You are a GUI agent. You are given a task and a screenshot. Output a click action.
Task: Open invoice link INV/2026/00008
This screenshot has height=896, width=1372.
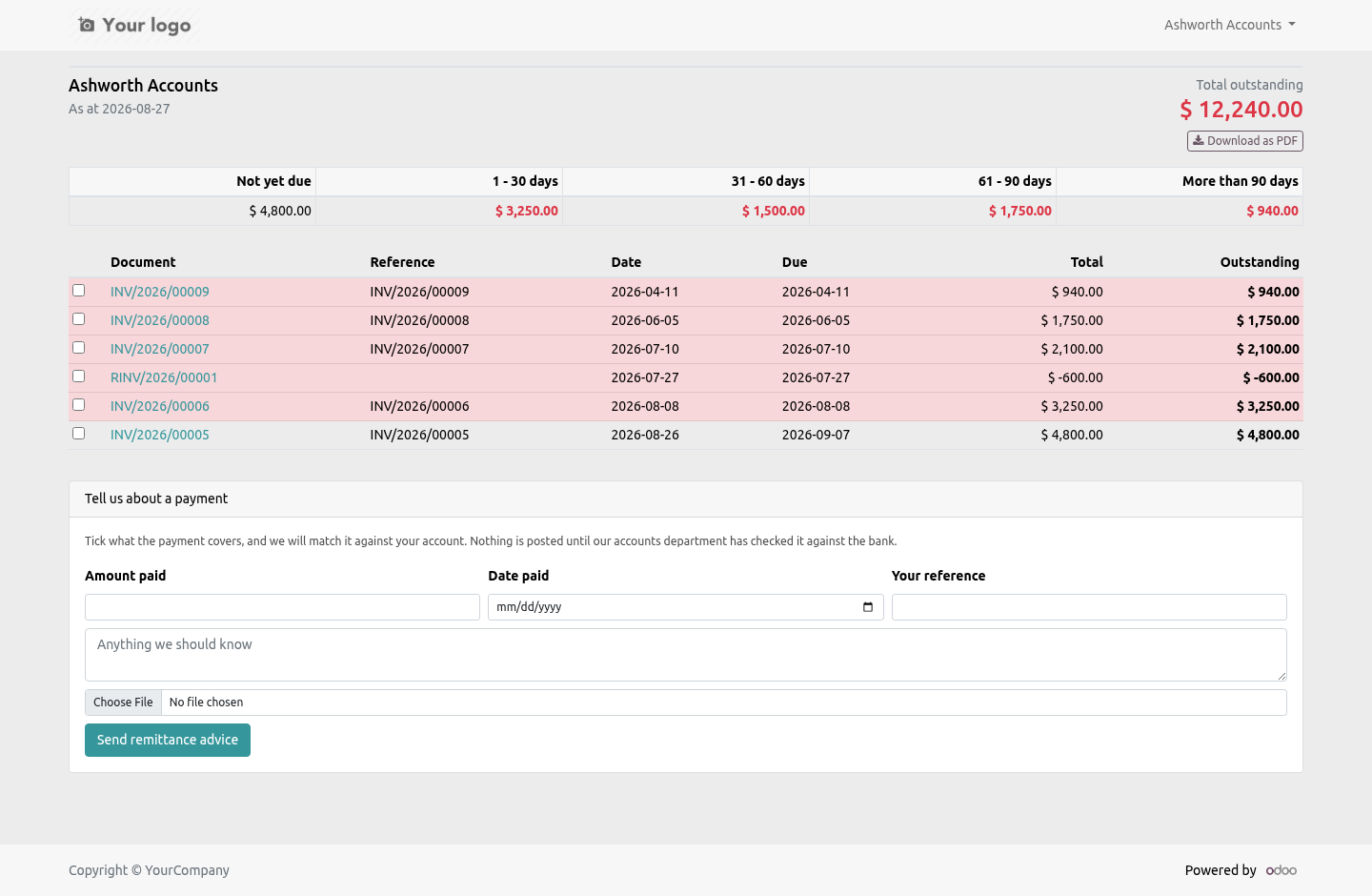click(160, 320)
